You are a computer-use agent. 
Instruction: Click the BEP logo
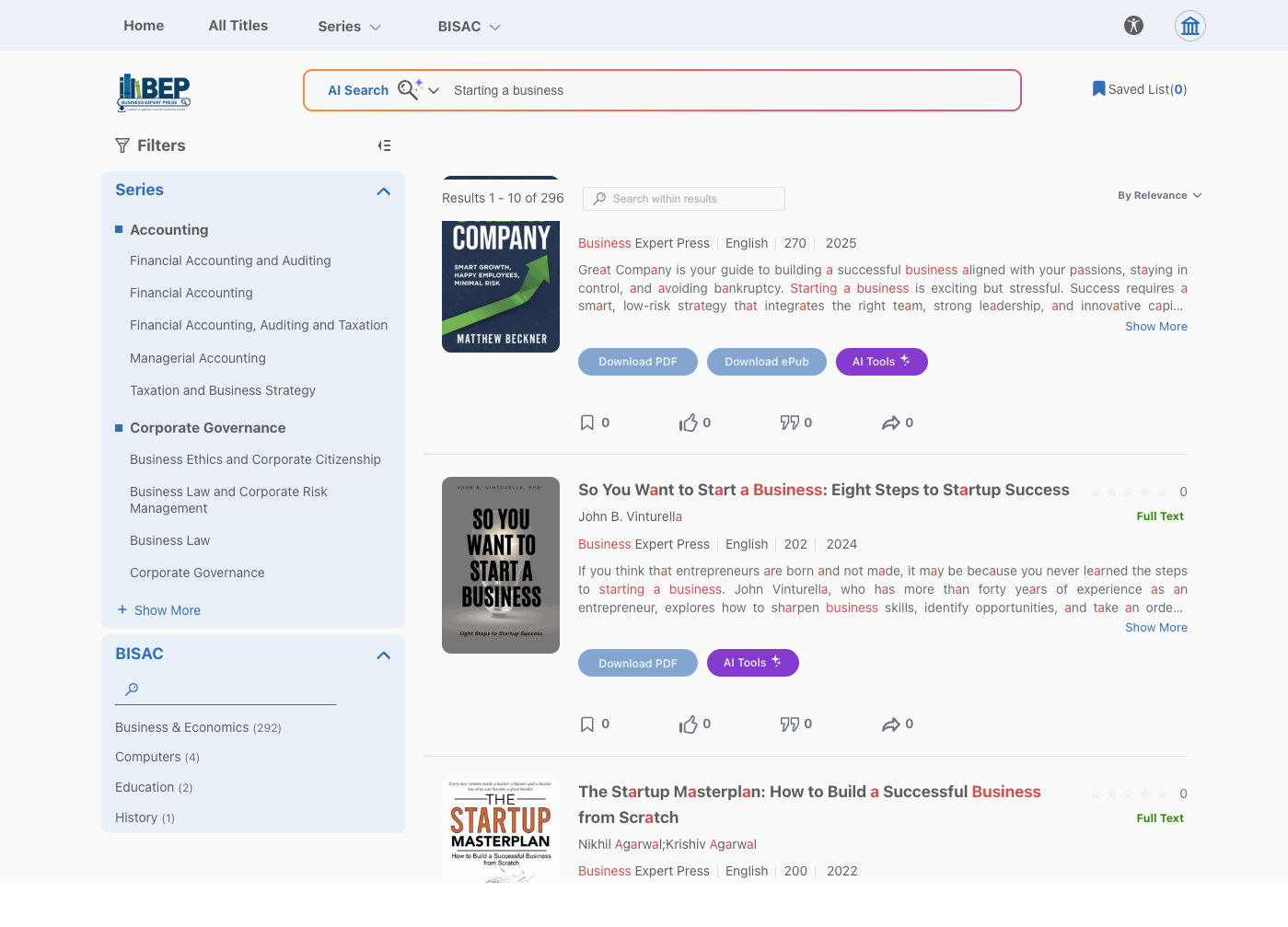click(x=154, y=92)
